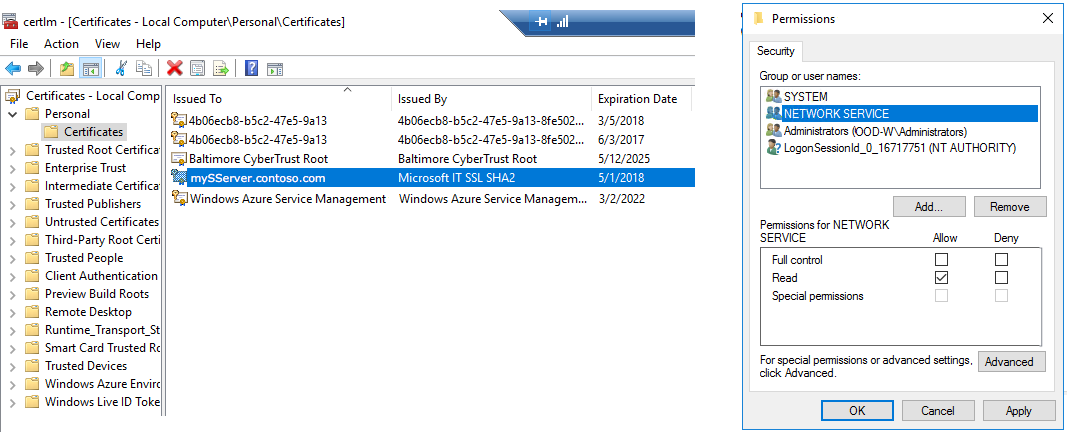Click the blue Help question mark icon
The height and width of the screenshot is (432, 1067).
[x=252, y=68]
